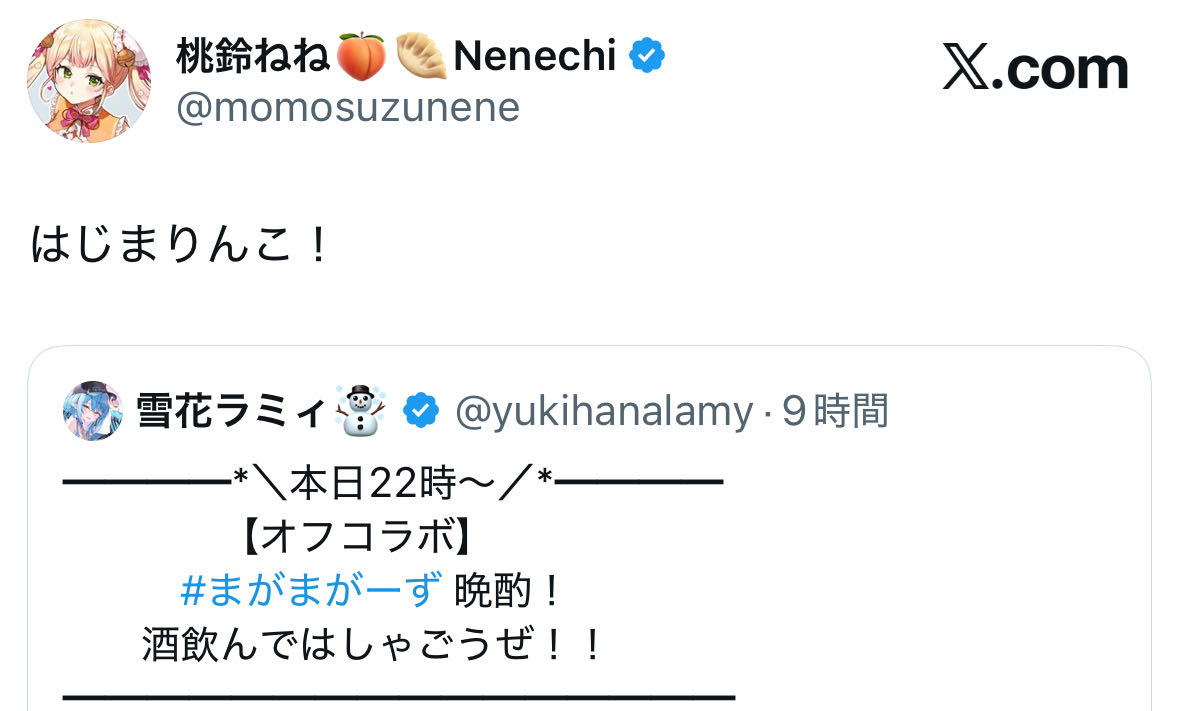Click the peach emoji in the name
The width and height of the screenshot is (1179, 711).
click(361, 57)
